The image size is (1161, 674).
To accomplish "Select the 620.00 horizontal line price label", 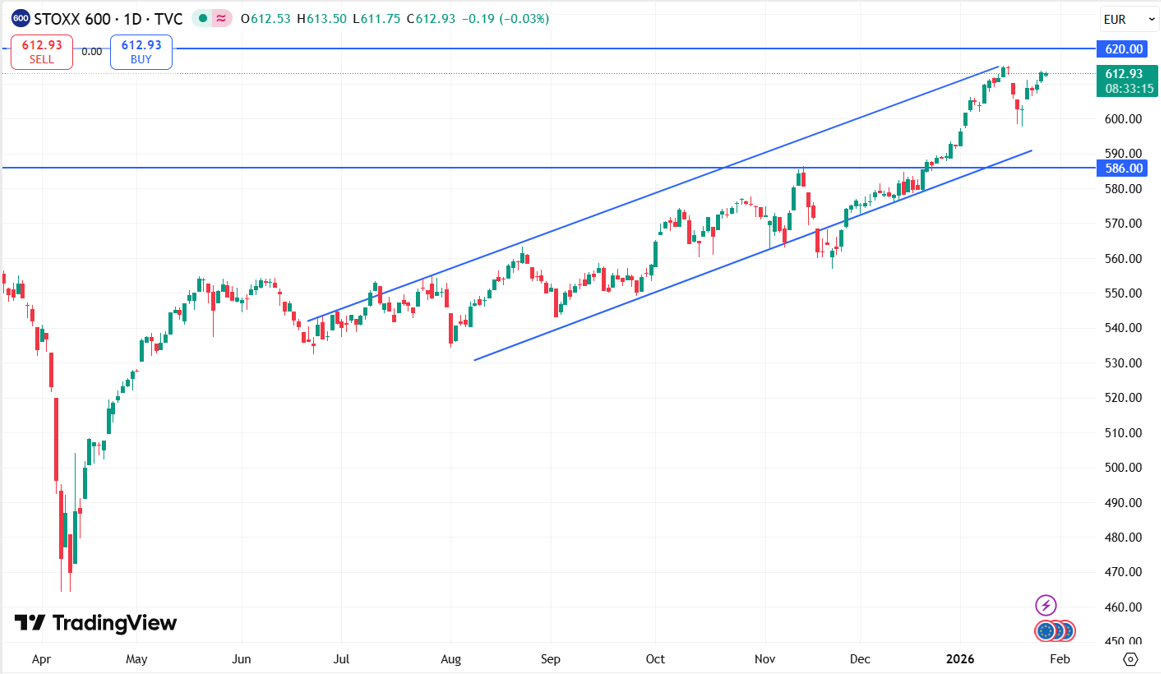I will click(1124, 49).
